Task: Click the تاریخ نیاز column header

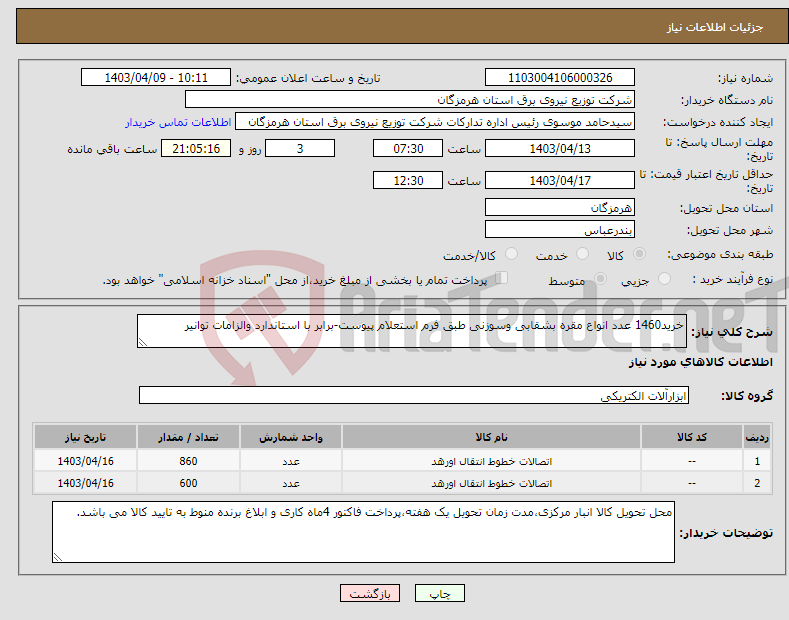Action: 86,437
